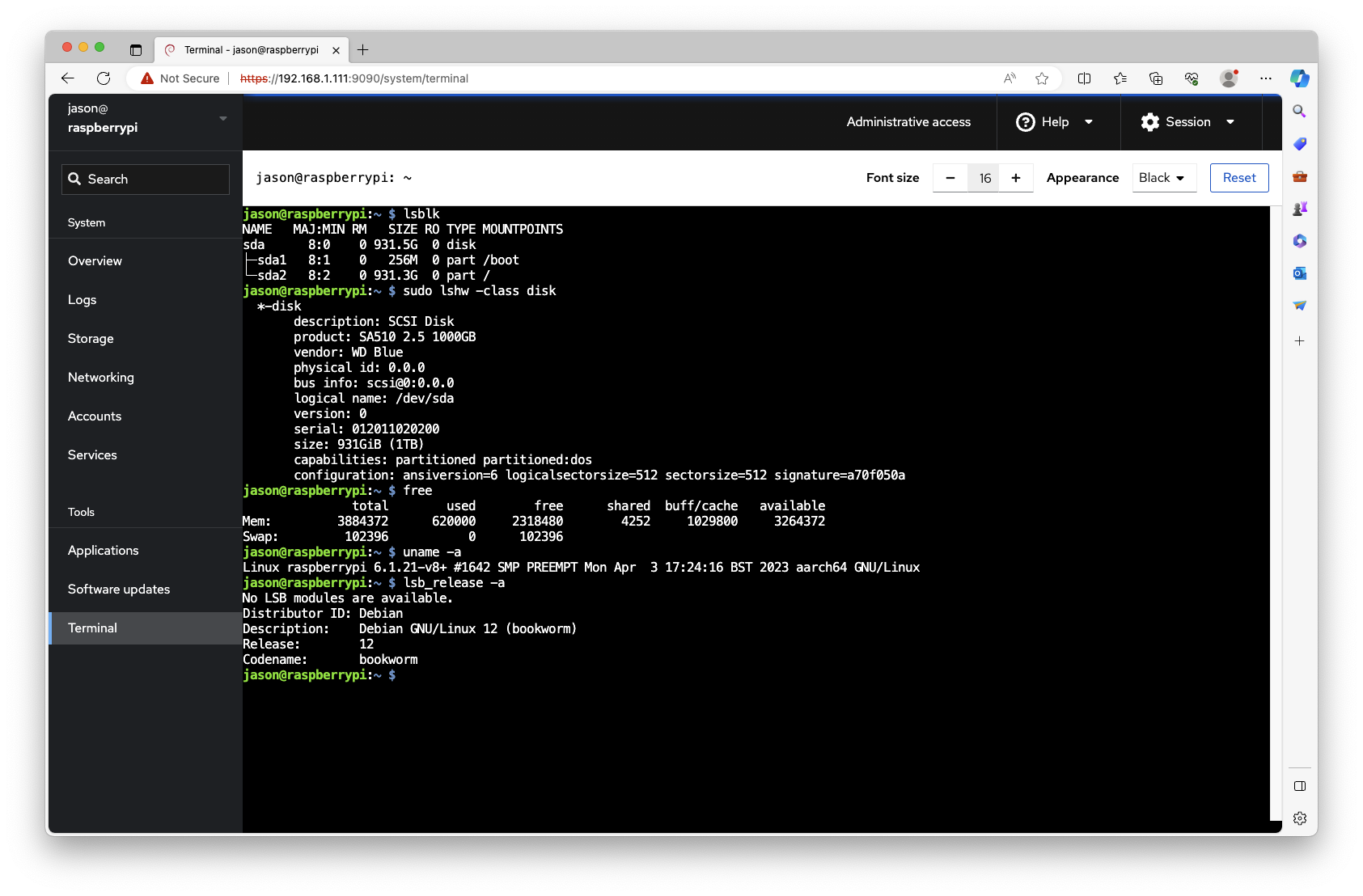Open the Copilot icon in browser corner
Viewport: 1363px width, 896px height.
1299,78
